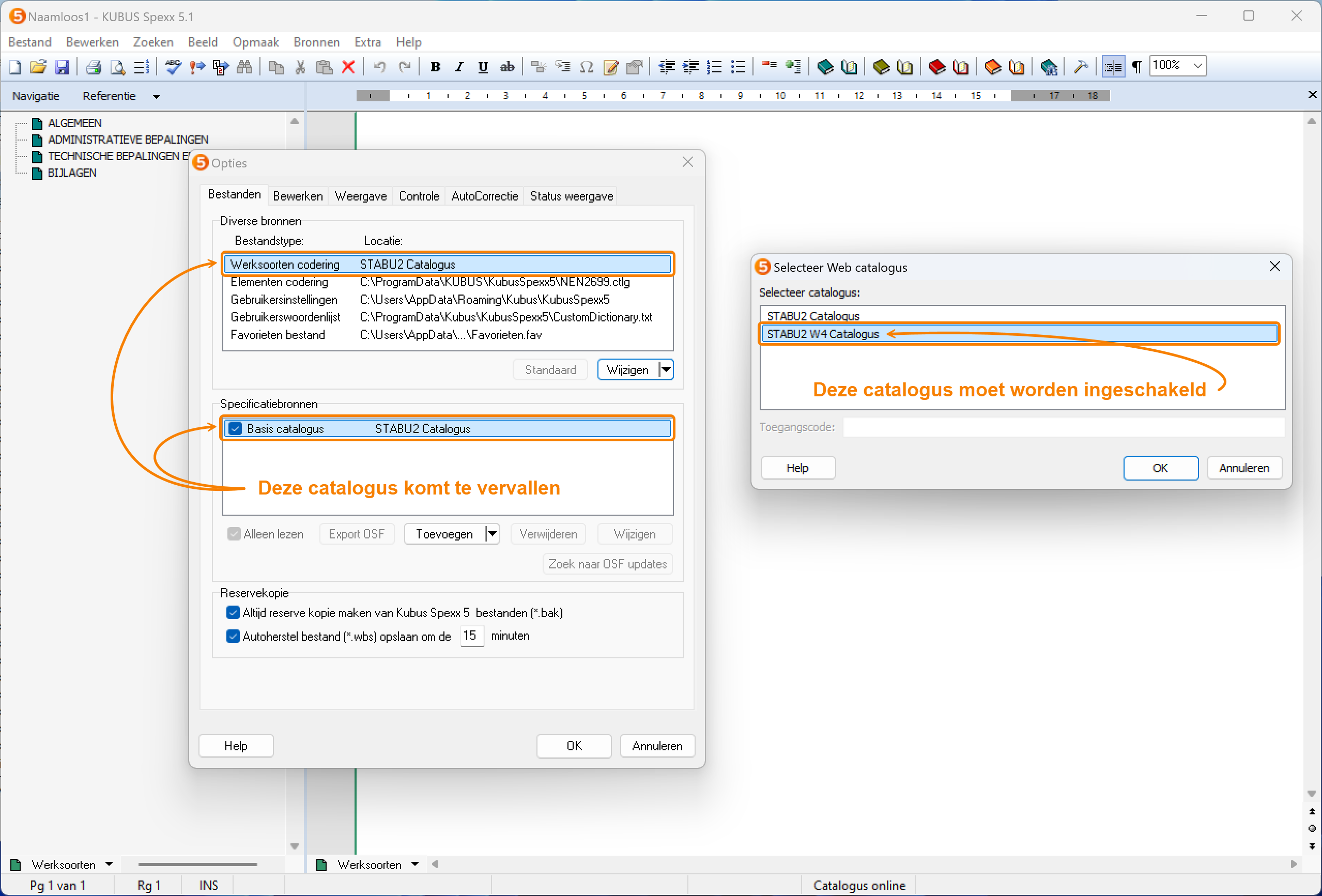Click Help in the Opties dialog
The height and width of the screenshot is (896, 1322).
pyautogui.click(x=236, y=746)
